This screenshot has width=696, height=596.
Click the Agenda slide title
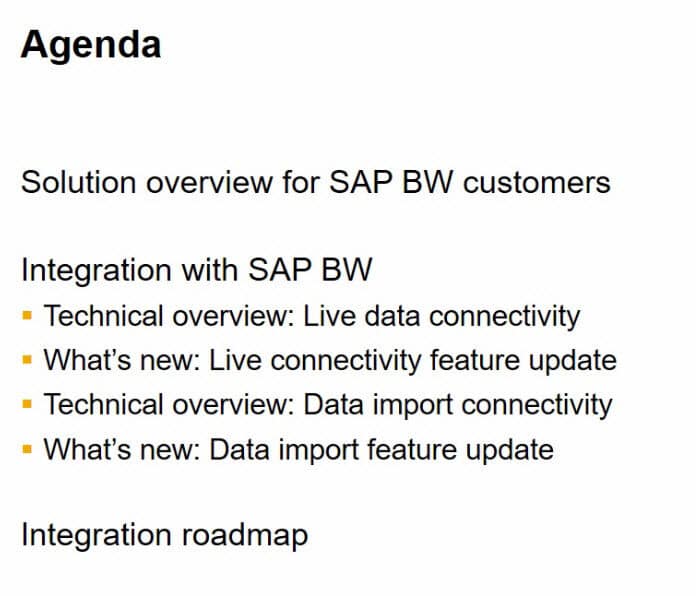tap(91, 45)
